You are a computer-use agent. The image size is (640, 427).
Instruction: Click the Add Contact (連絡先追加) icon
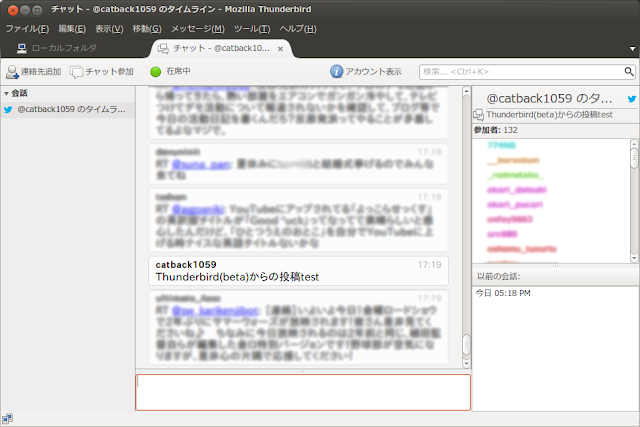click(x=12, y=72)
